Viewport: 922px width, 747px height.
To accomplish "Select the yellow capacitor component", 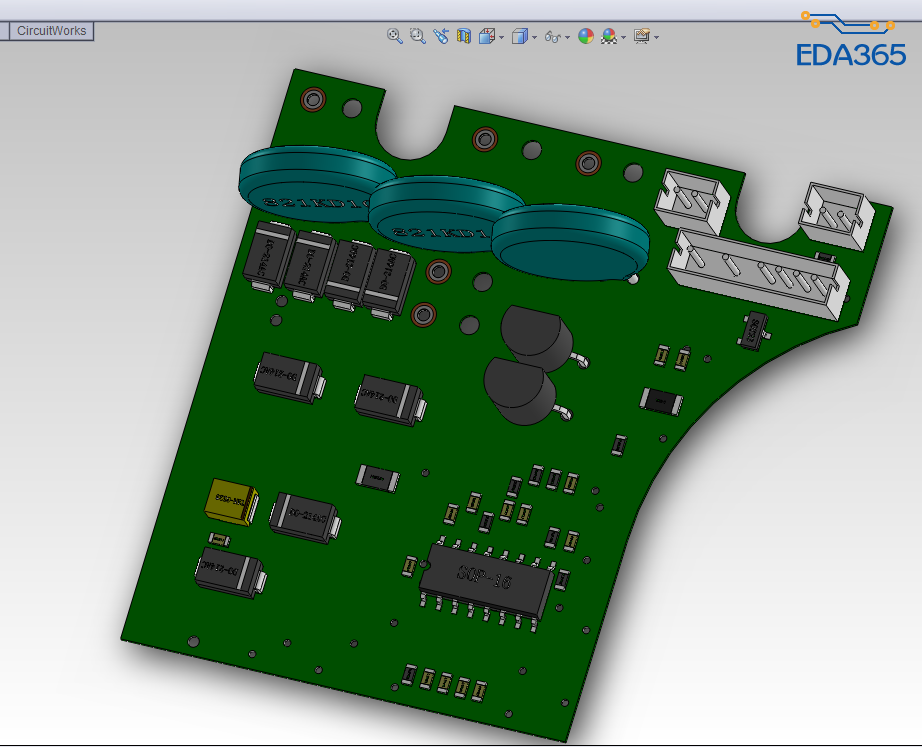I will click(x=231, y=499).
